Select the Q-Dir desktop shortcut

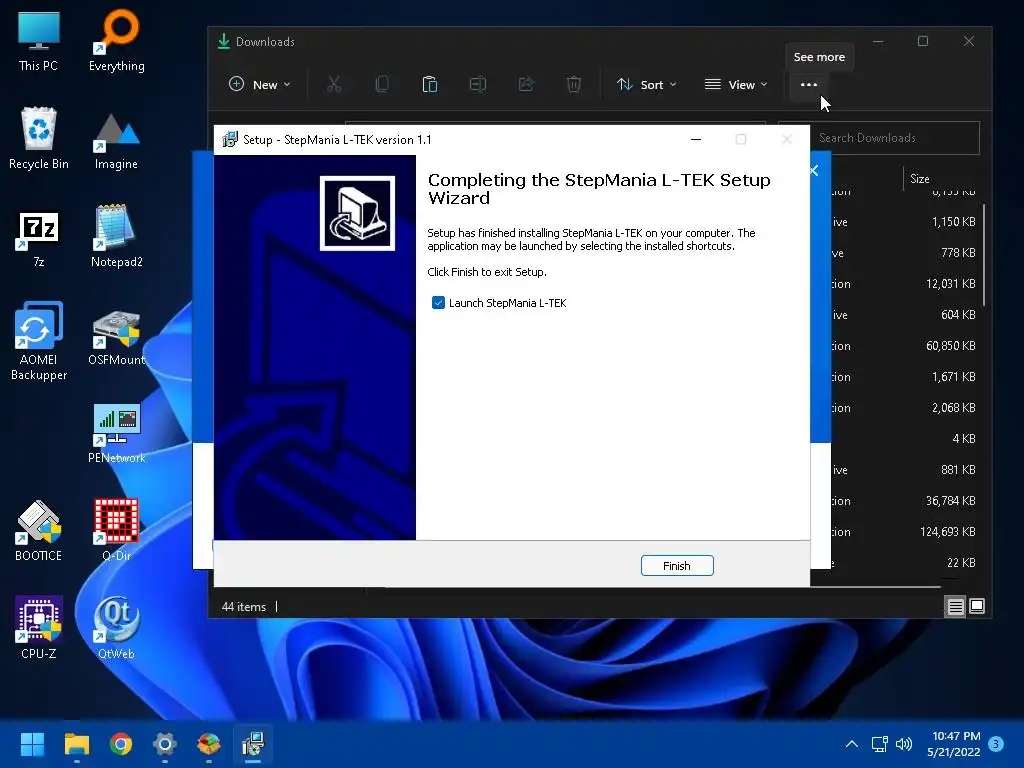click(x=117, y=530)
